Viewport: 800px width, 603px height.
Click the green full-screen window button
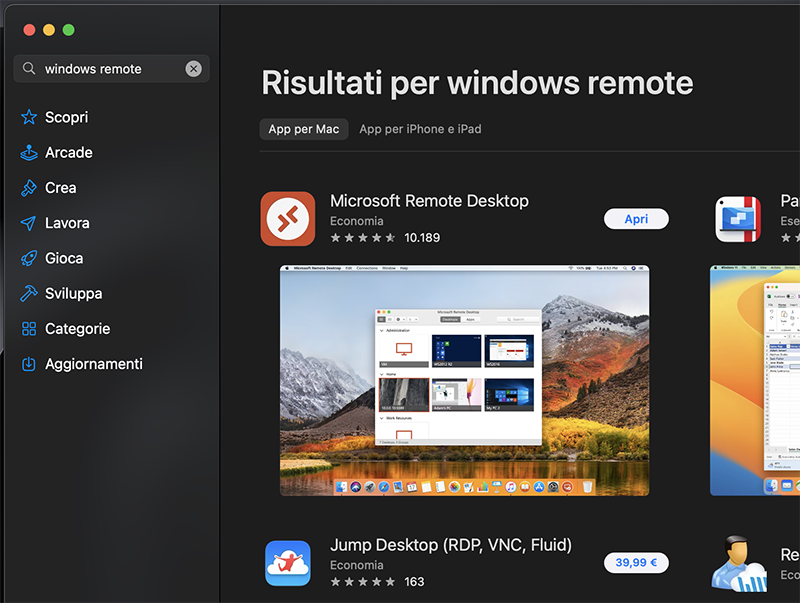point(68,30)
